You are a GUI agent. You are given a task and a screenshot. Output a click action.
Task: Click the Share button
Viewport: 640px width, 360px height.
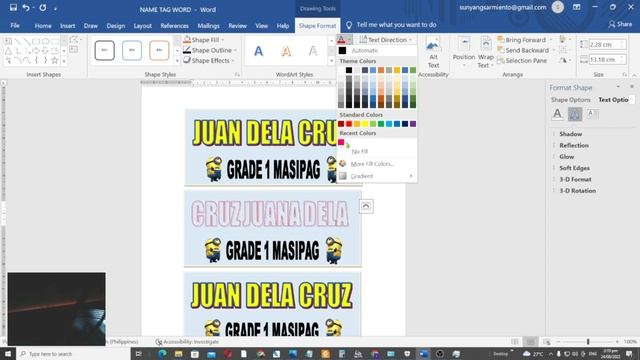coord(620,24)
